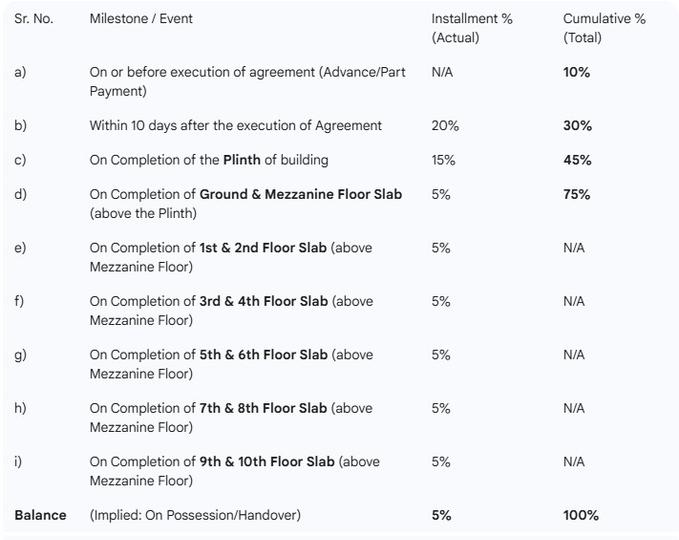Click the bold 30% cumulative value
This screenshot has width=679, height=540.
pyautogui.click(x=577, y=126)
